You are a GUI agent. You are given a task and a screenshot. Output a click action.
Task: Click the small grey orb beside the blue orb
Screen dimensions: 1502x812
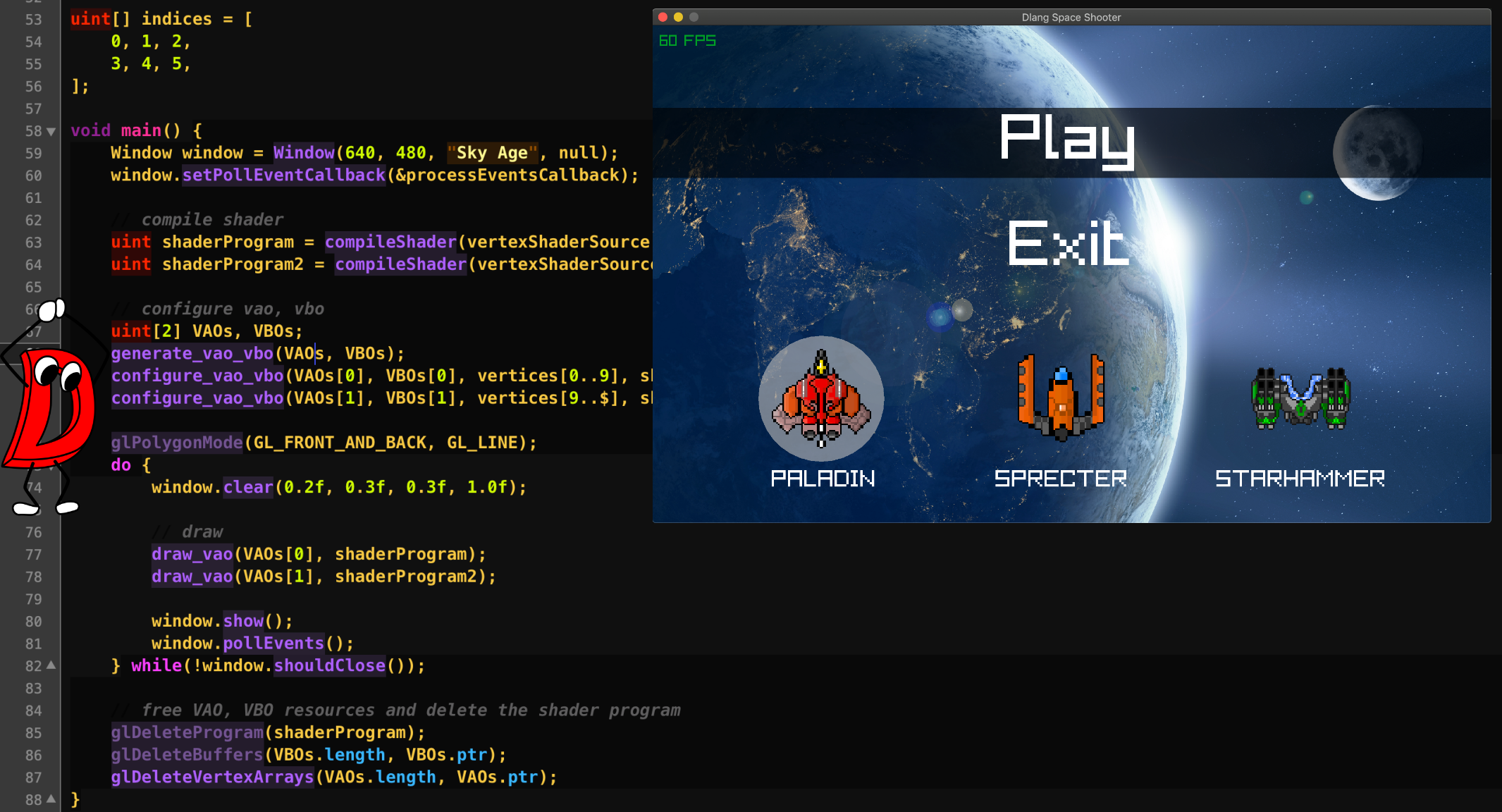point(962,309)
